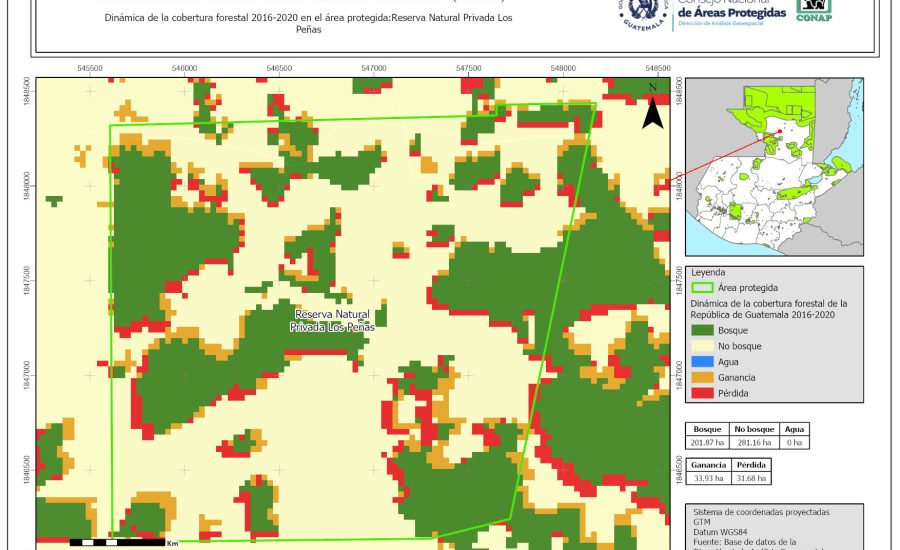Click the north arrow compass symbol
Screen dimensions: 900x550
pos(652,108)
